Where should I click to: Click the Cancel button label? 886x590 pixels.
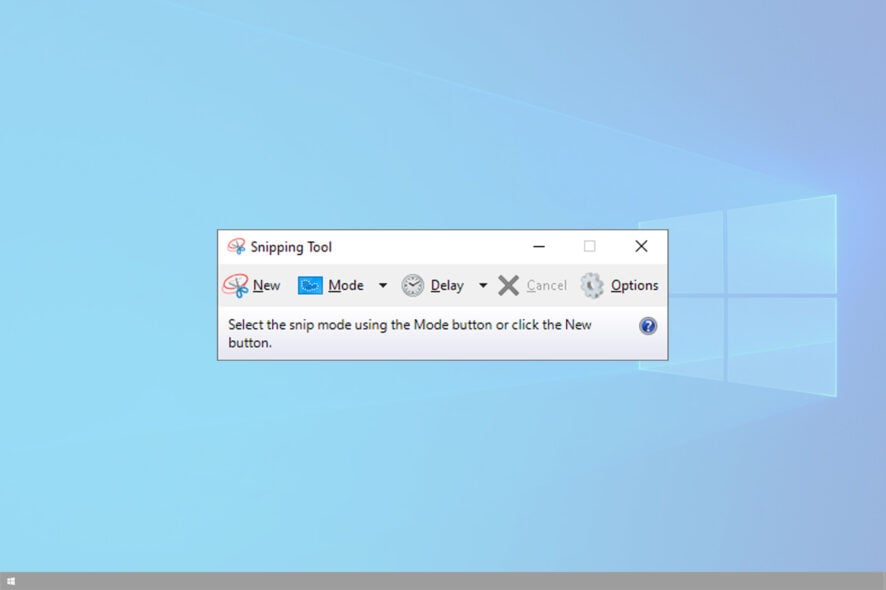tap(546, 285)
